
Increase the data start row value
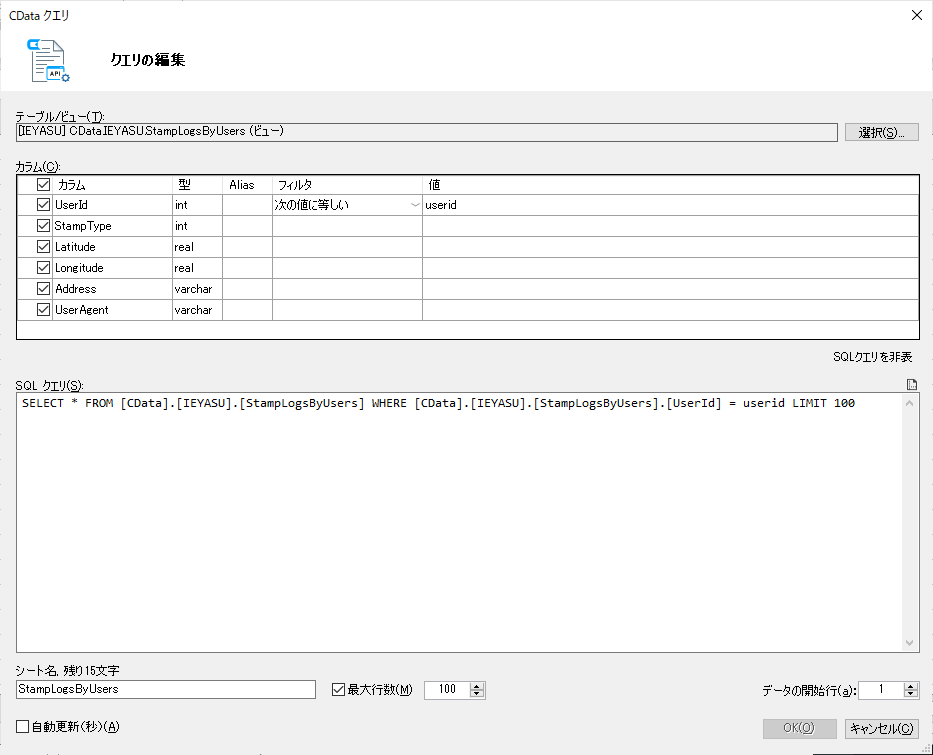tap(910, 686)
